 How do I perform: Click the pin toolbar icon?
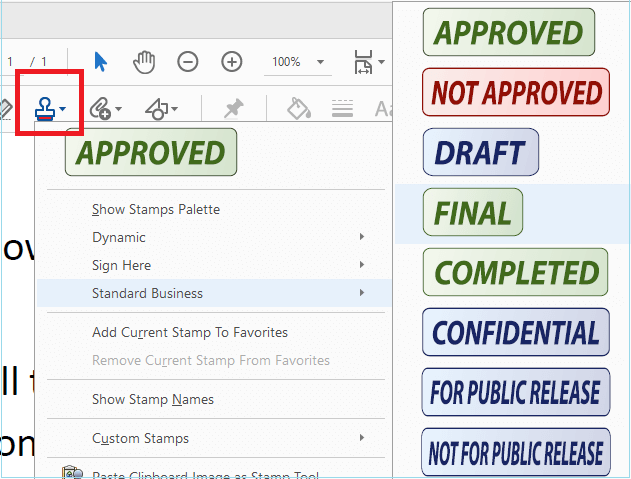tap(234, 108)
